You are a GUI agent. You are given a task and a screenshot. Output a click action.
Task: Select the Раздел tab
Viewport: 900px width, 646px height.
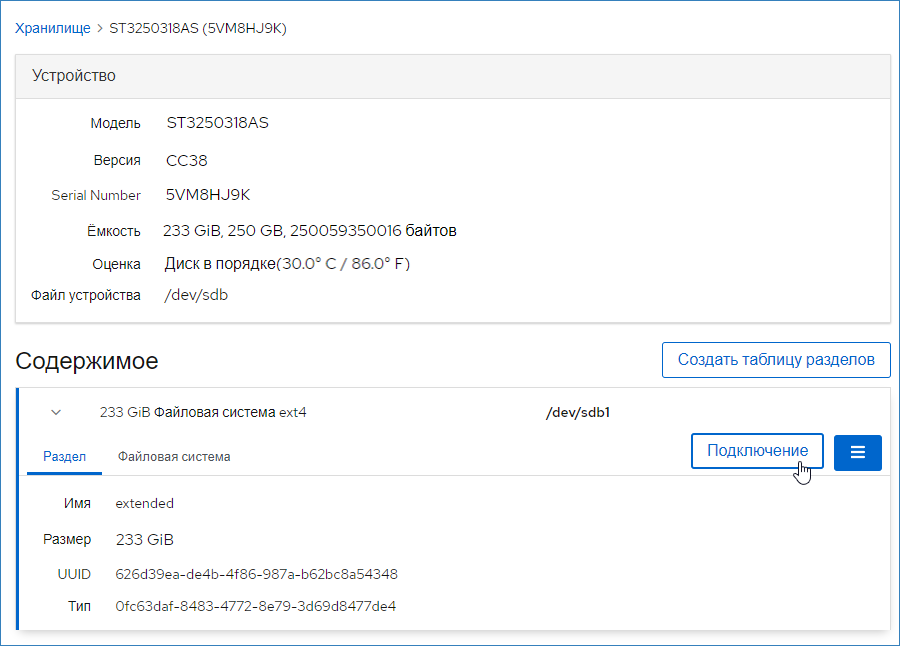(64, 456)
